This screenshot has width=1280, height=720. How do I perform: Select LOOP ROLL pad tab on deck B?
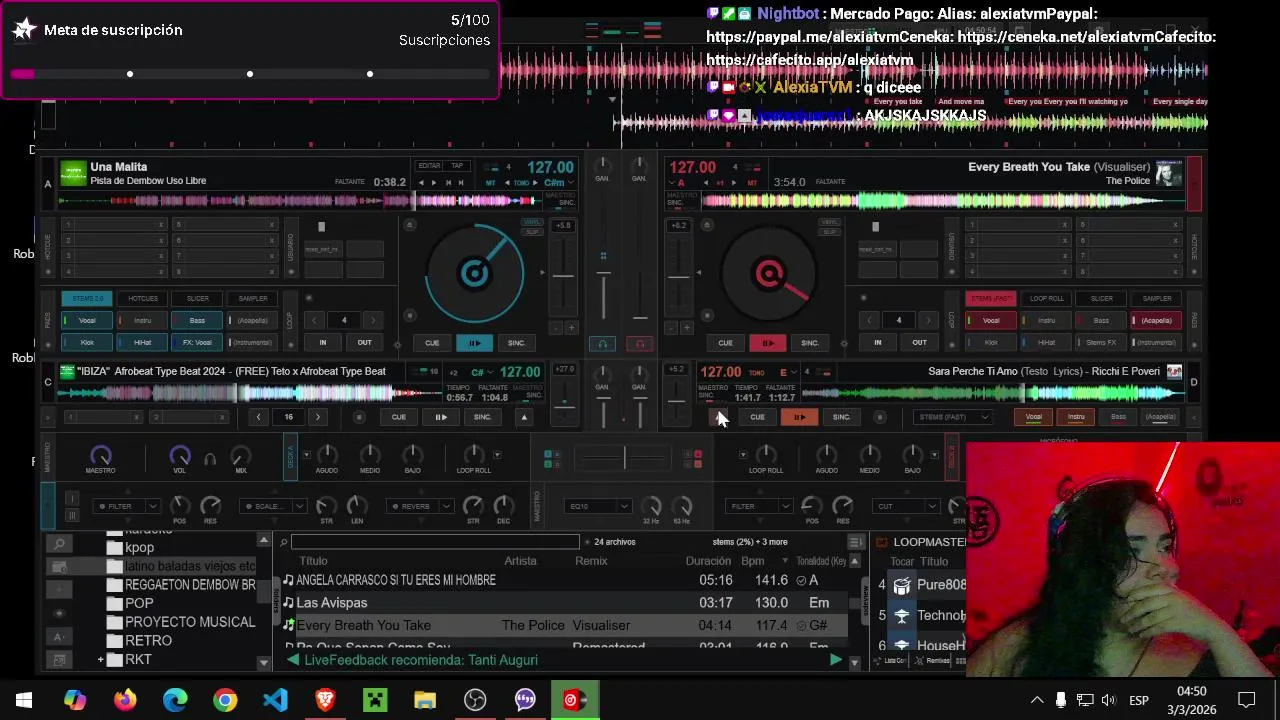(1046, 298)
